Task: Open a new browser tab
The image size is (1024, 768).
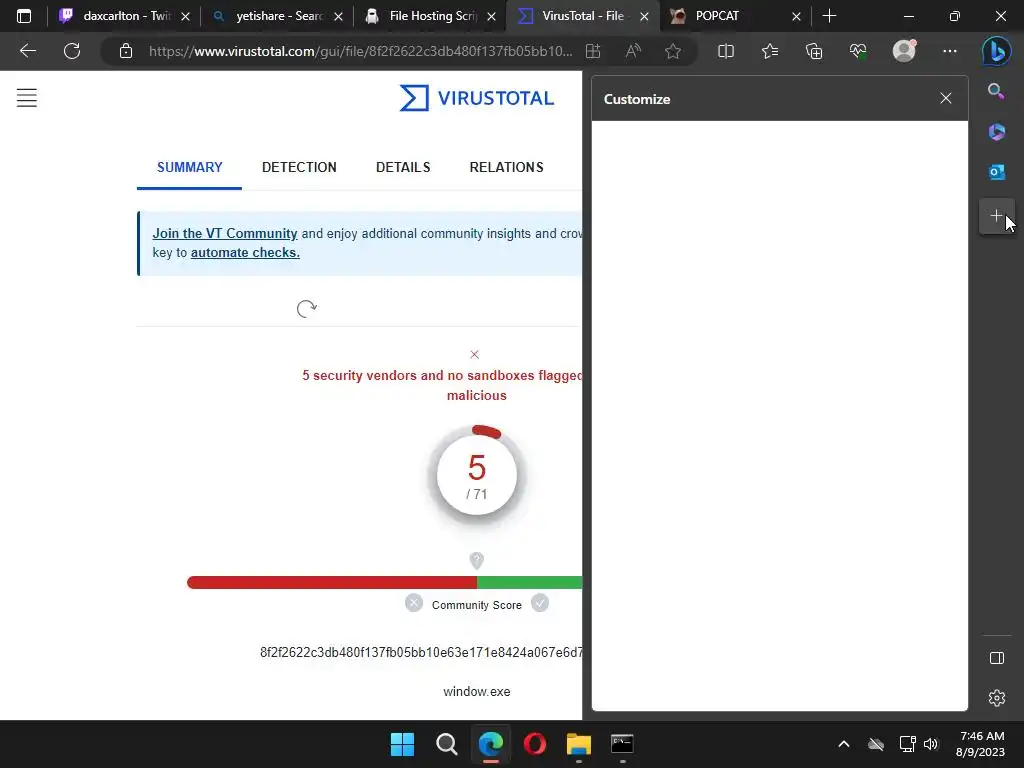Action: click(x=829, y=16)
